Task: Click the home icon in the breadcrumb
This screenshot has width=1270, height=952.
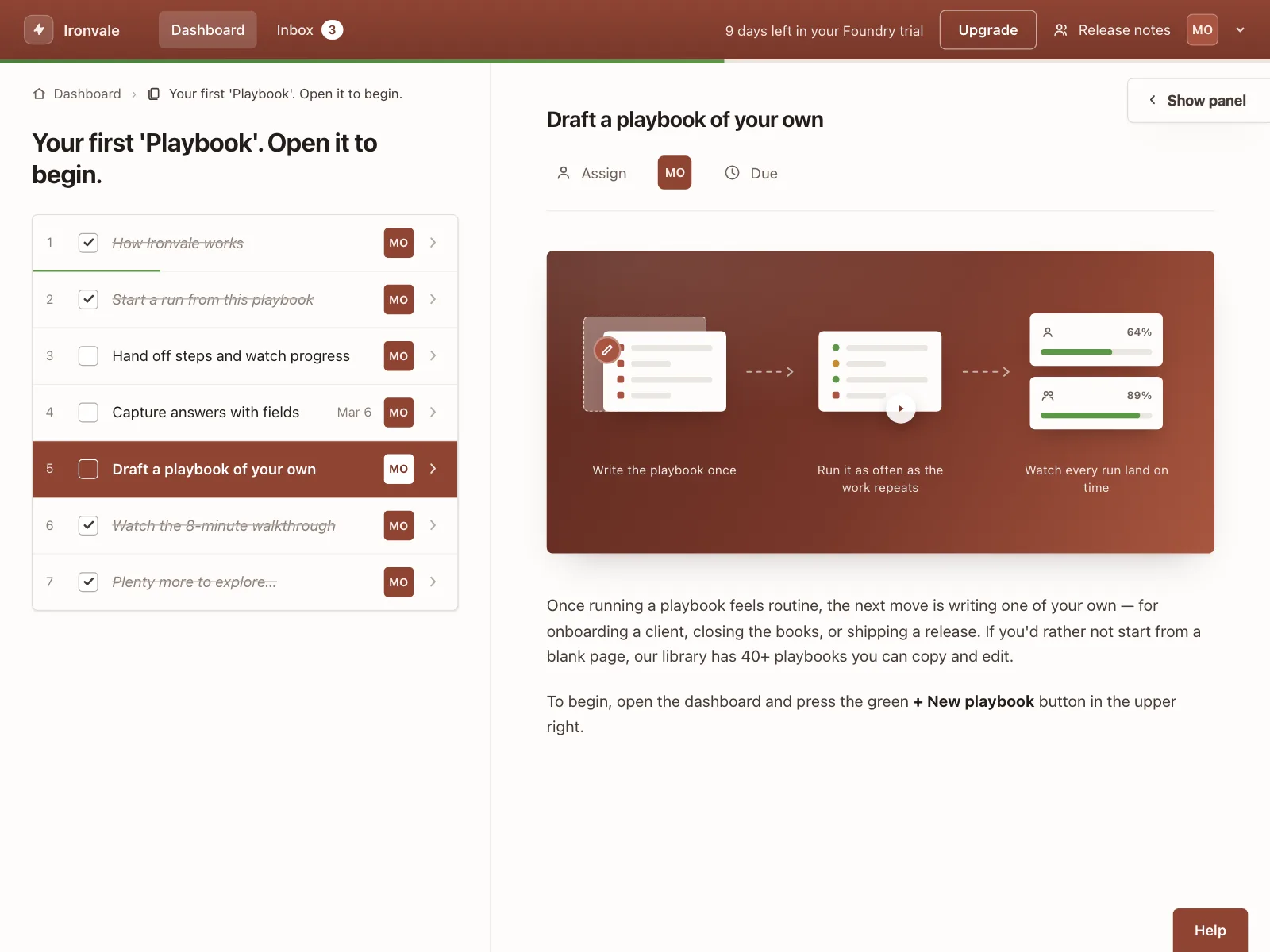Action: pos(39,94)
